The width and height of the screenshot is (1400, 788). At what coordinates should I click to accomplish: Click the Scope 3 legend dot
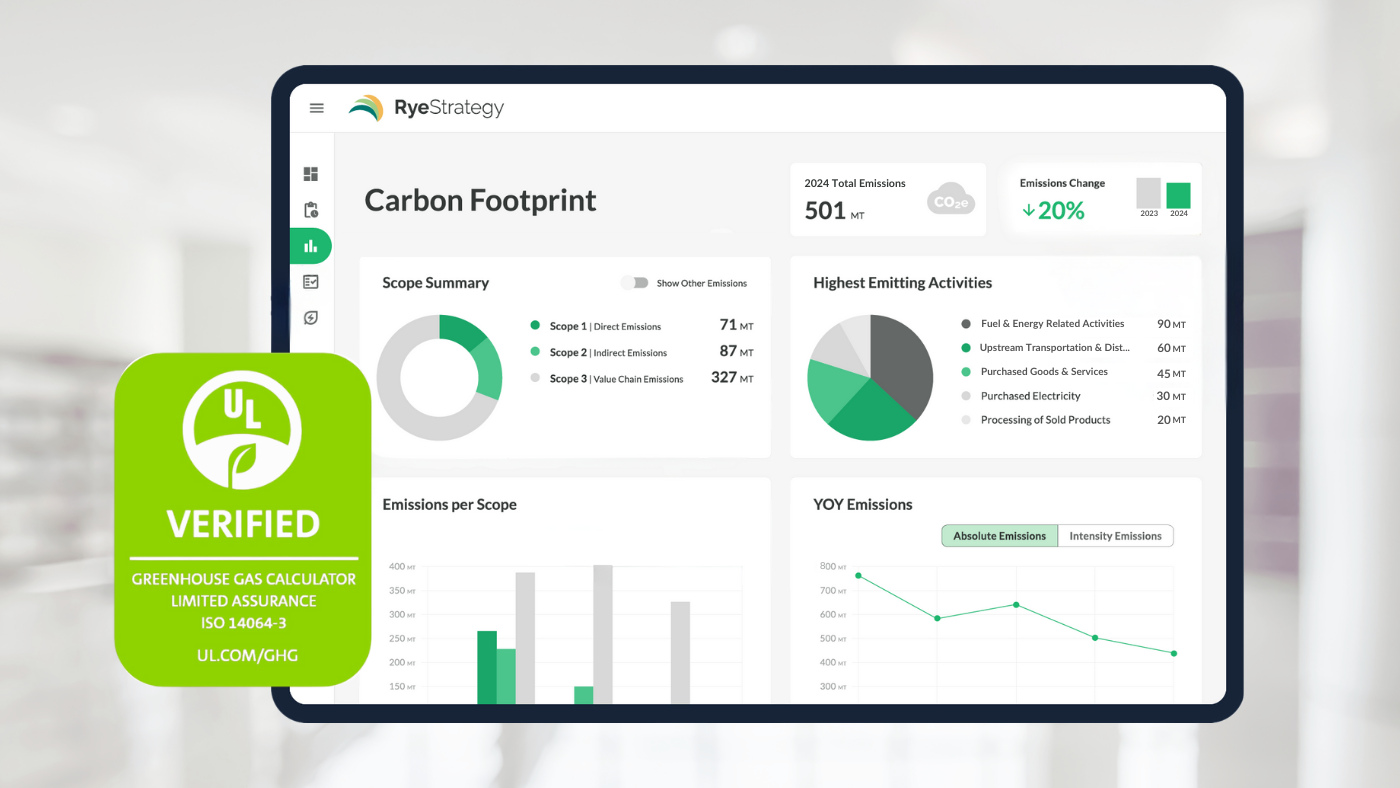535,378
